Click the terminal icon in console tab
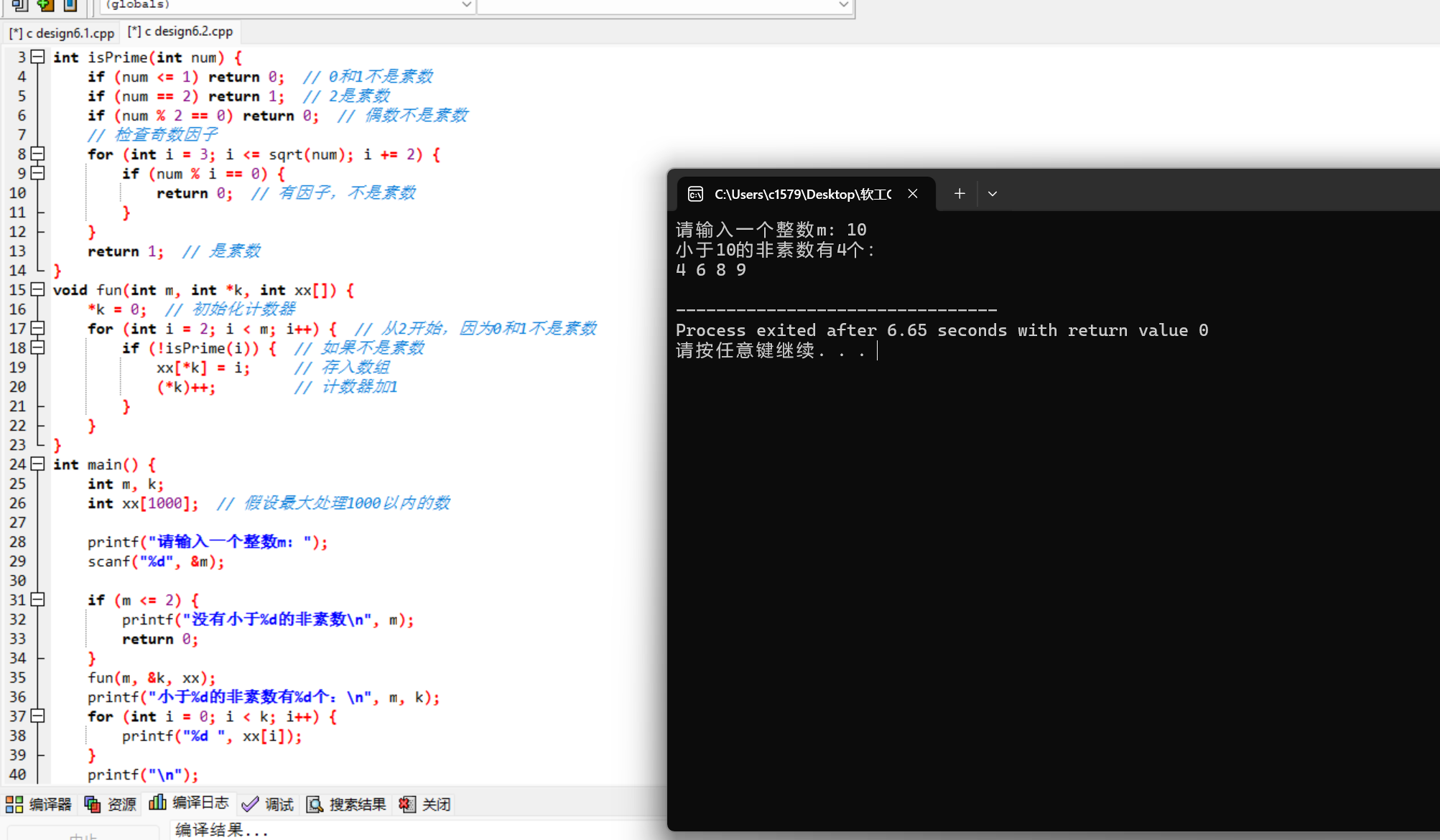The image size is (1440, 840). pos(695,194)
